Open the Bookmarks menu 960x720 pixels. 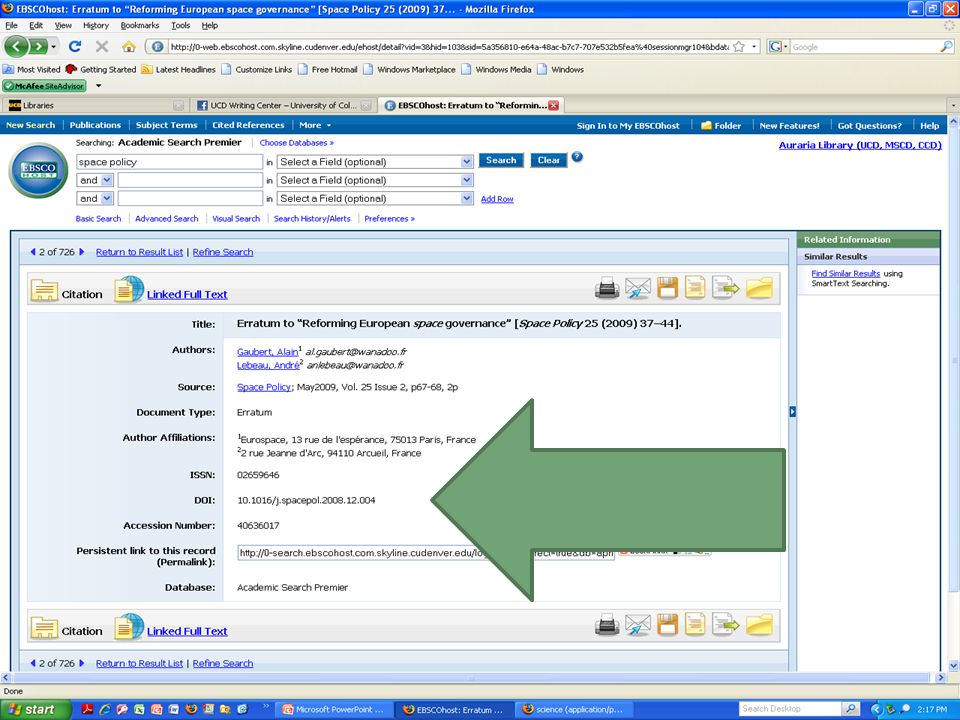pos(140,25)
